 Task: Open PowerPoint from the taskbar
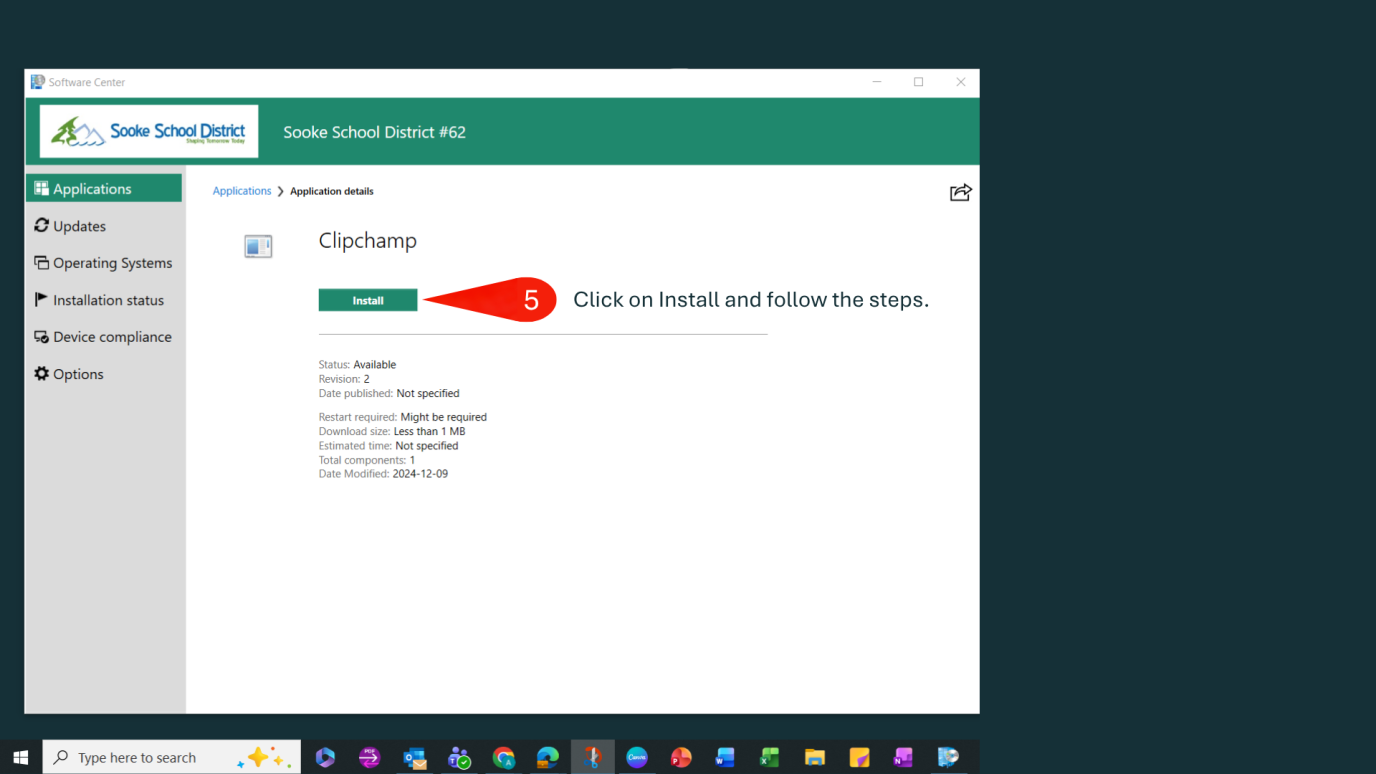point(681,757)
